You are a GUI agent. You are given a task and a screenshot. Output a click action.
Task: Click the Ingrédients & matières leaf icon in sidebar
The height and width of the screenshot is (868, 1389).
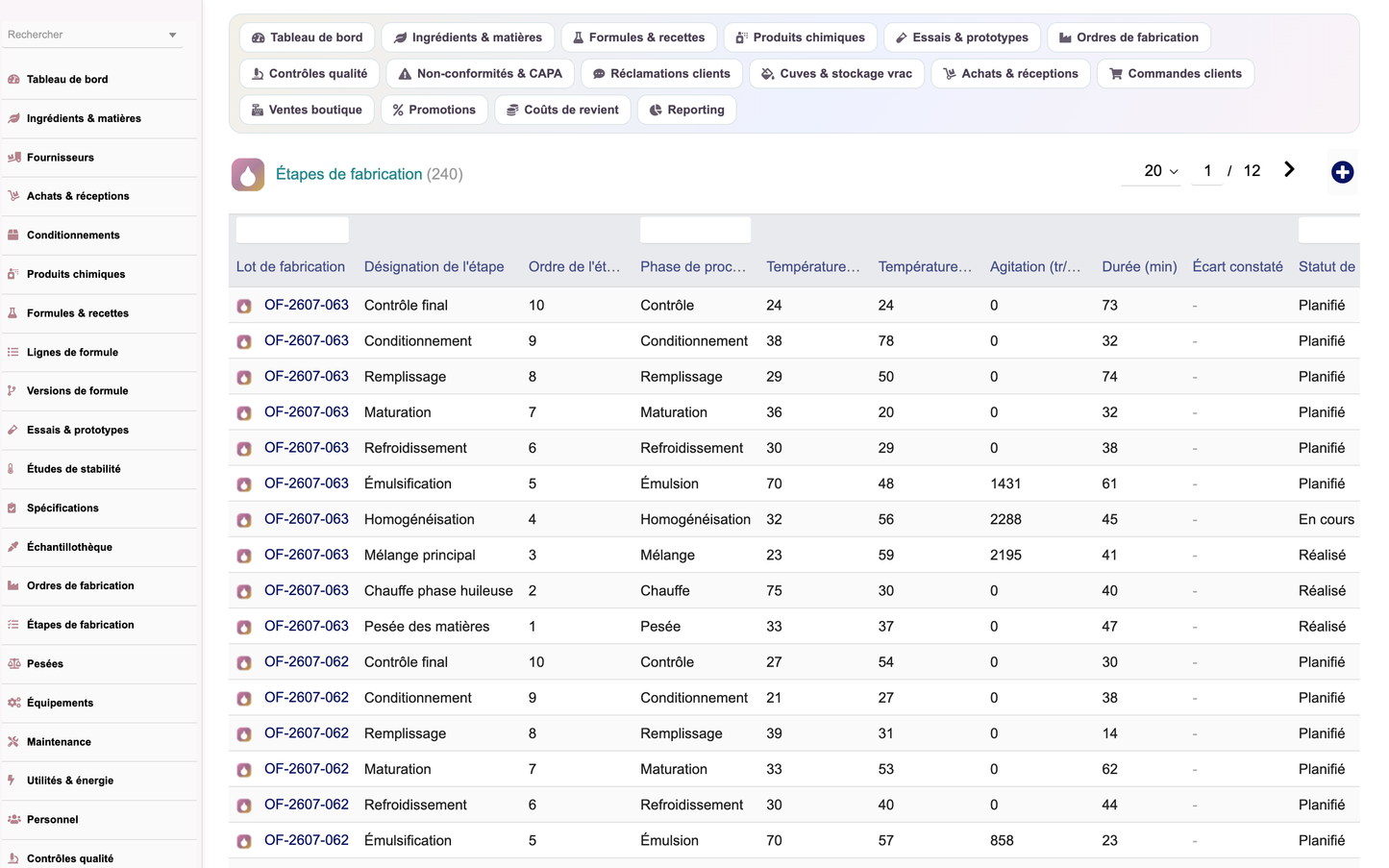point(13,118)
